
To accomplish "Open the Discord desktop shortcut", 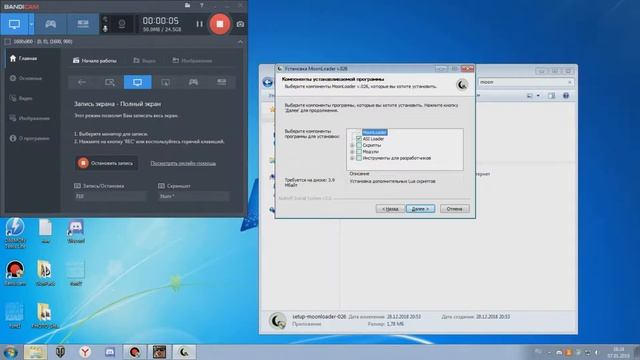I will pos(76,231).
